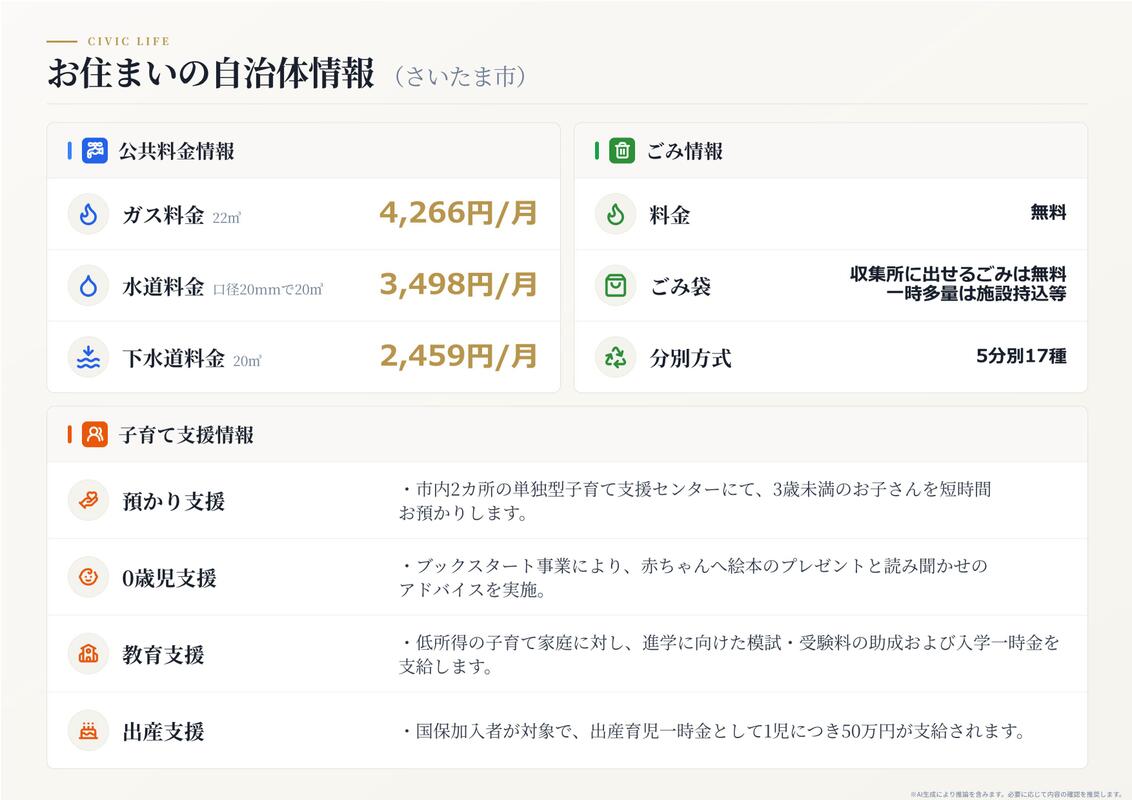Viewport: 1132px width, 800px height.
Task: Select the 3,498円/月 water fee value
Action: (x=458, y=284)
